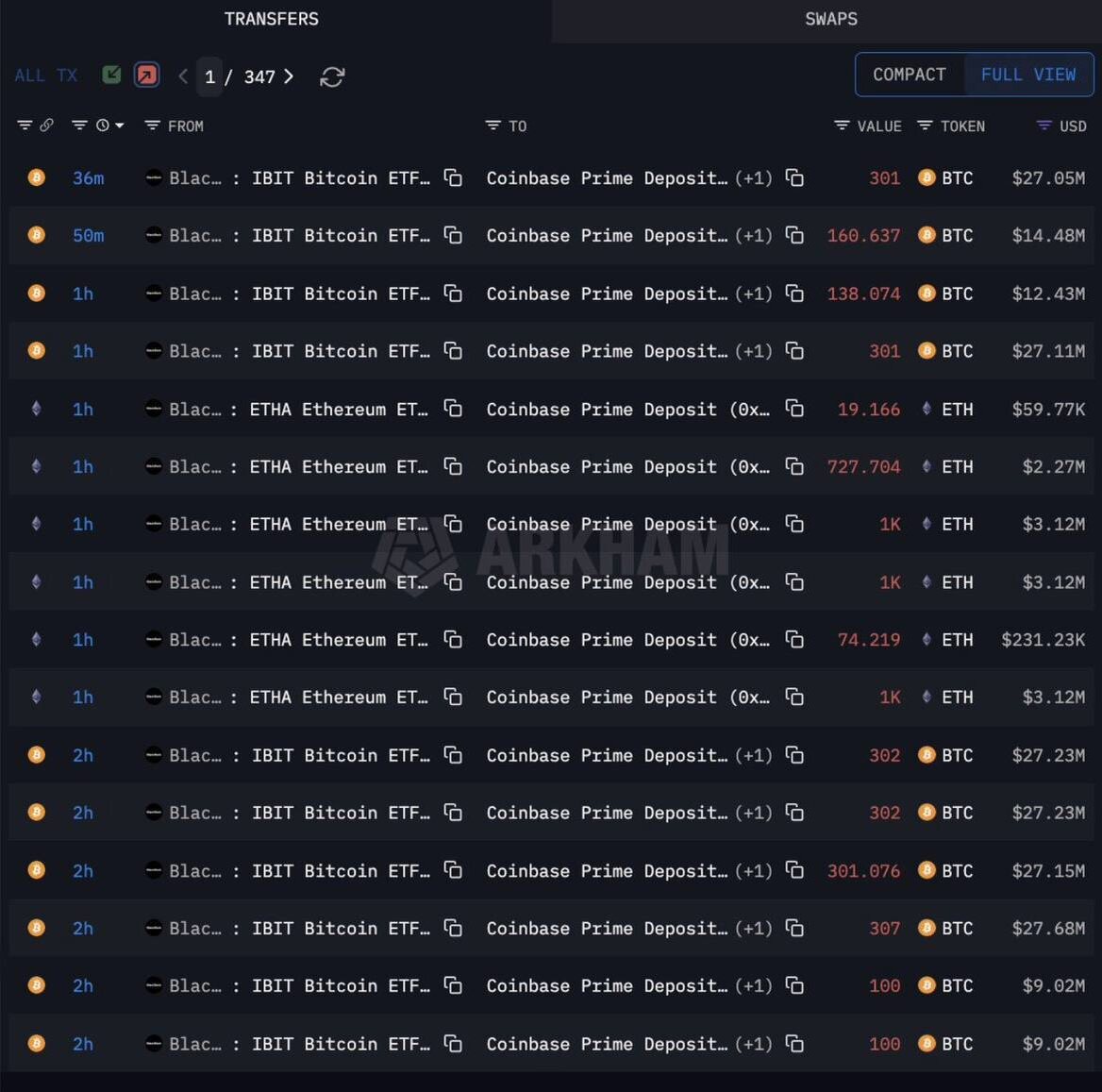Toggle the red outgoing transfers filter
This screenshot has width=1102, height=1092.
tap(147, 75)
